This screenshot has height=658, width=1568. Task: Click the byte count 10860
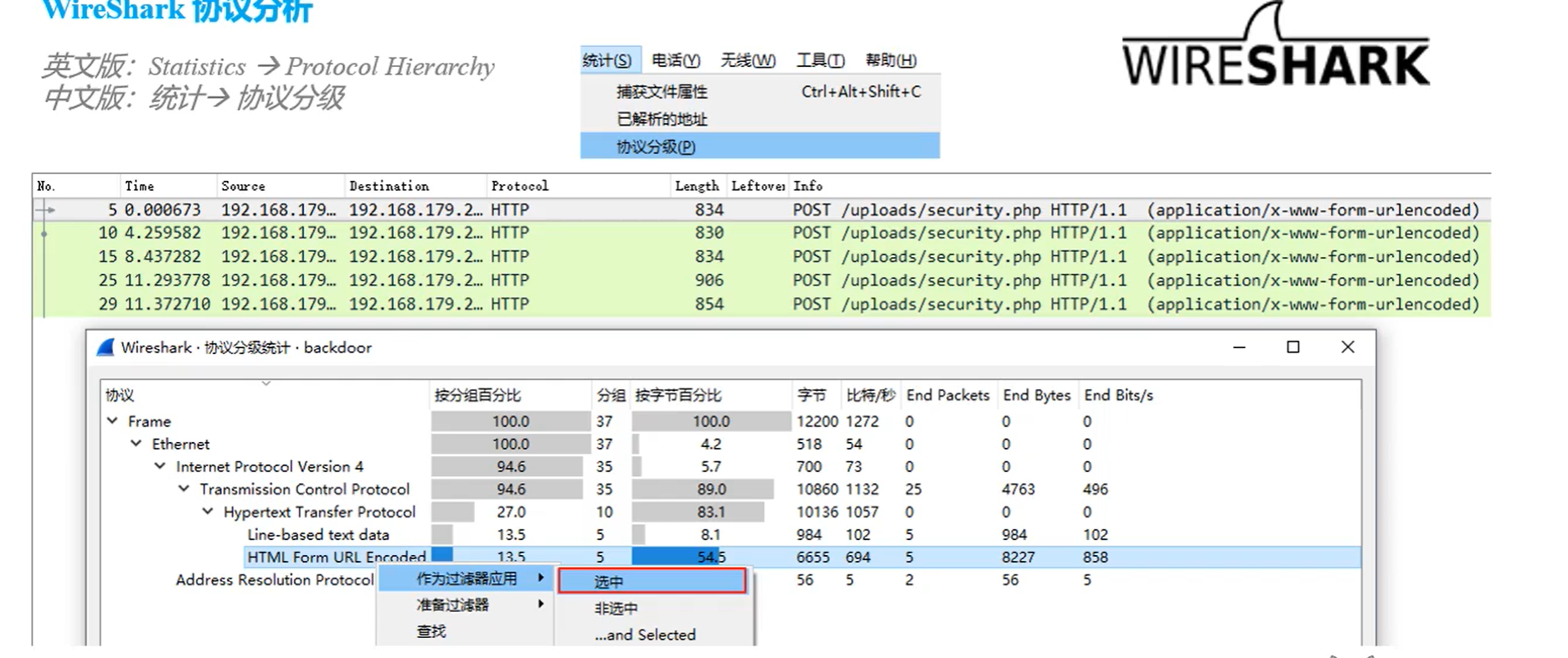pyautogui.click(x=818, y=489)
